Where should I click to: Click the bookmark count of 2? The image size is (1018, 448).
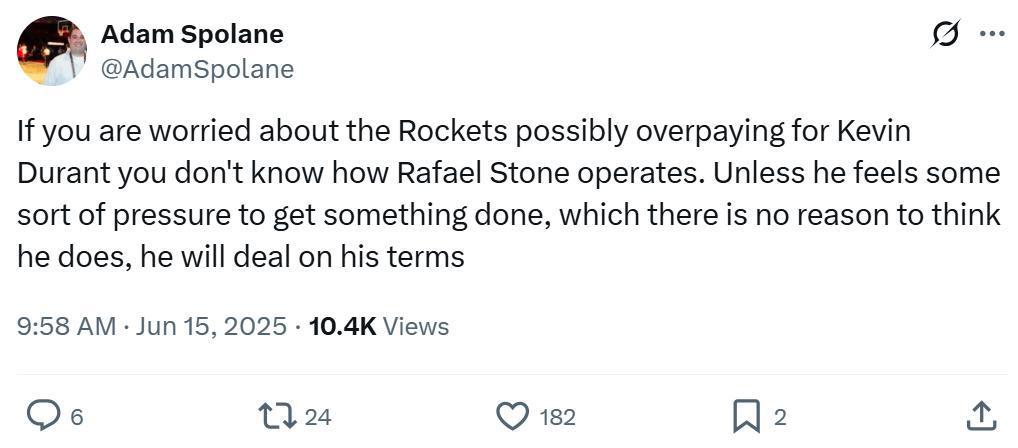tap(780, 417)
